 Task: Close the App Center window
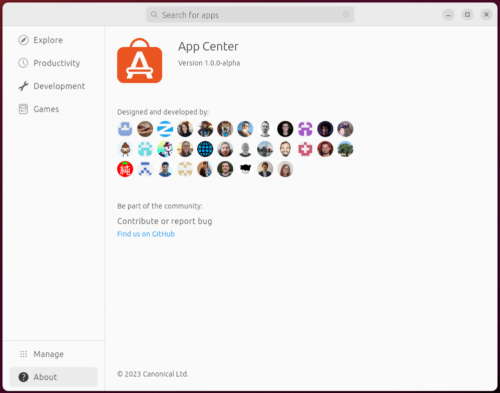click(x=486, y=15)
